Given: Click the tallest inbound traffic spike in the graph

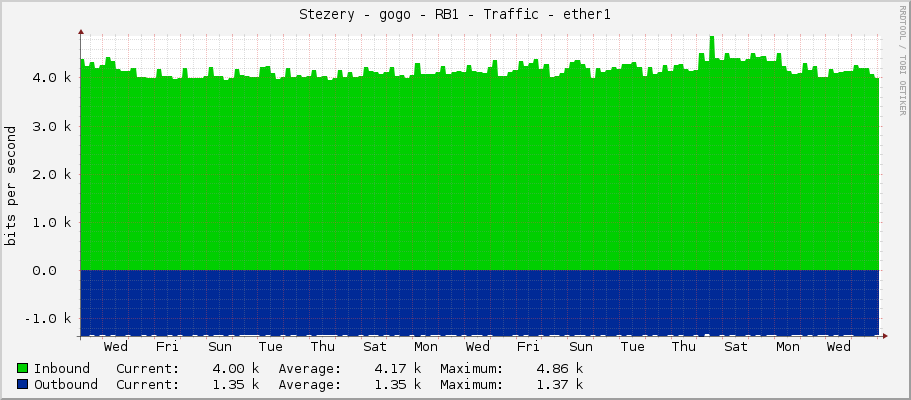Looking at the screenshot, I should (711, 47).
